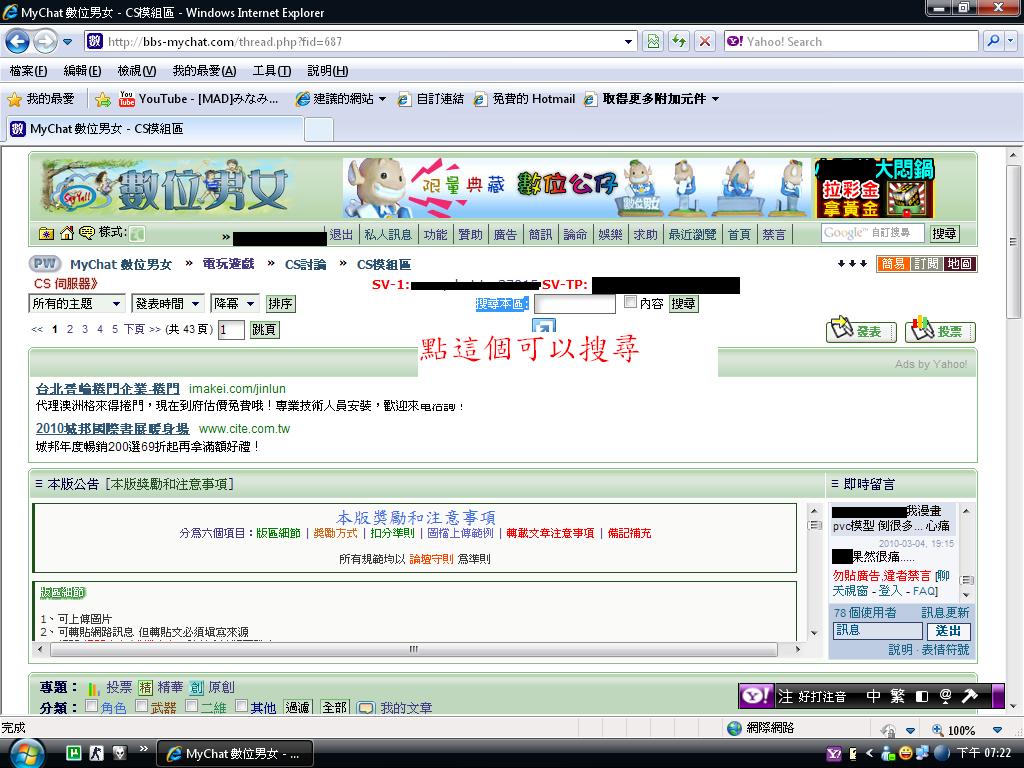Open the 電玩遊戲 breadcrumb link

coord(228,264)
